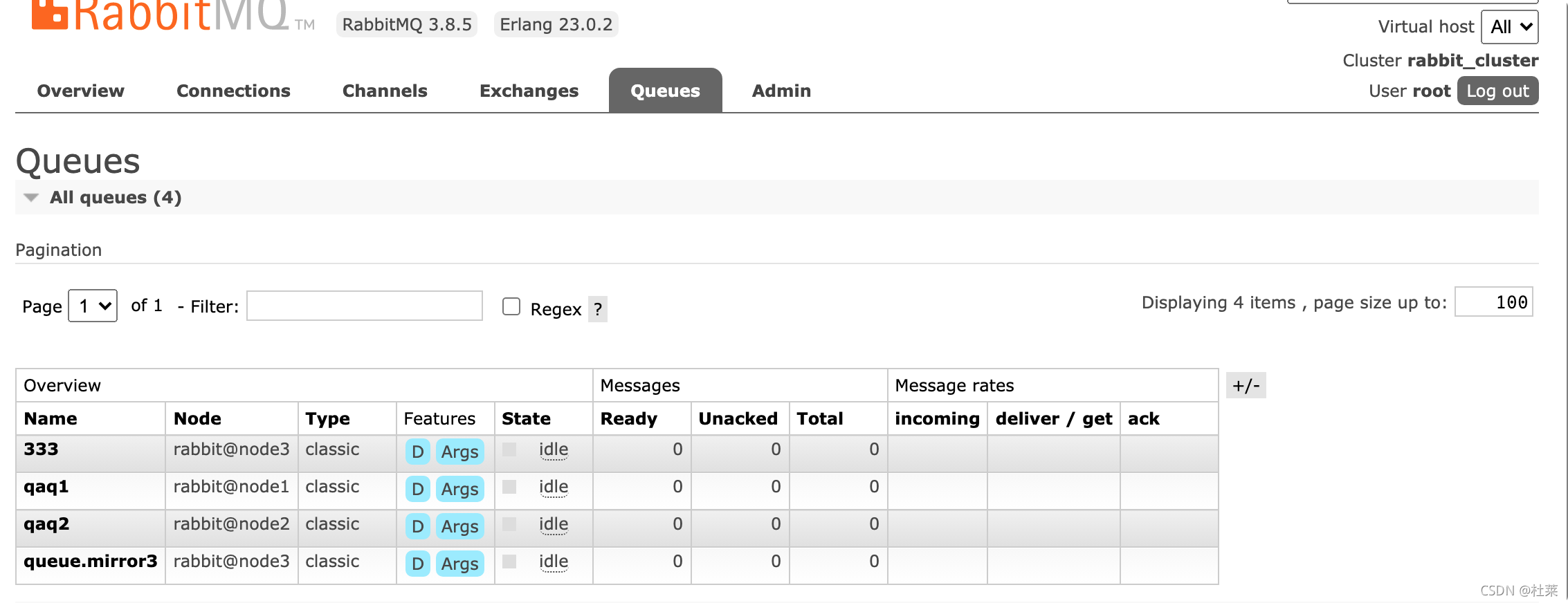Click the Log out button
1568x603 pixels.
tap(1497, 91)
